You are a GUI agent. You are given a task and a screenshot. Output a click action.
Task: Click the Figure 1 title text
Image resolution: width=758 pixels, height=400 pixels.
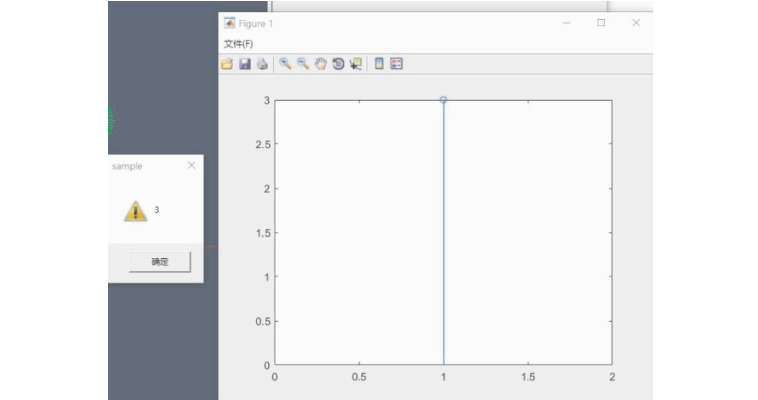coord(256,24)
